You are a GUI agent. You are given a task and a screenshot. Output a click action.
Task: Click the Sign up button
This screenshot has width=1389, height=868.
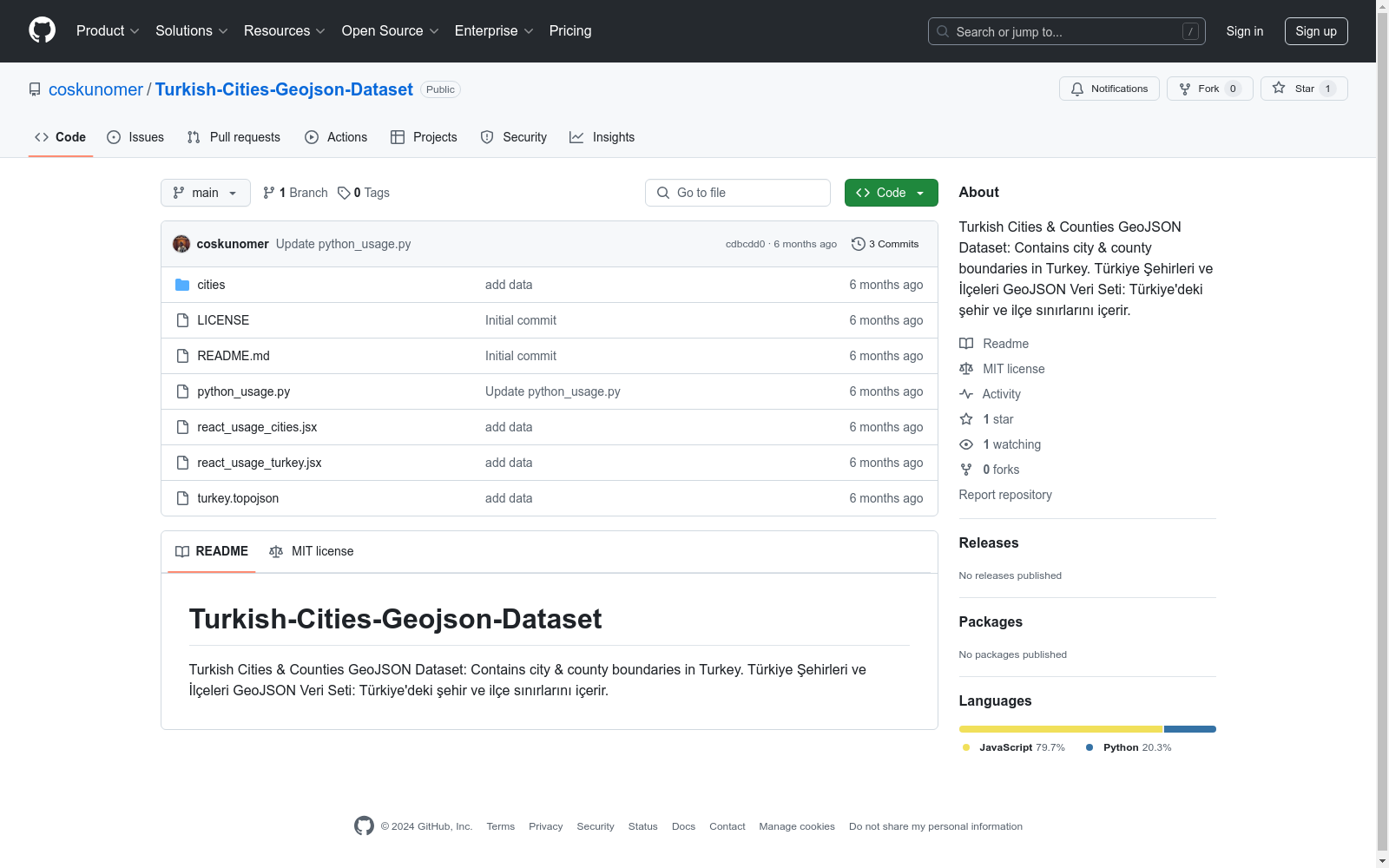point(1316,31)
